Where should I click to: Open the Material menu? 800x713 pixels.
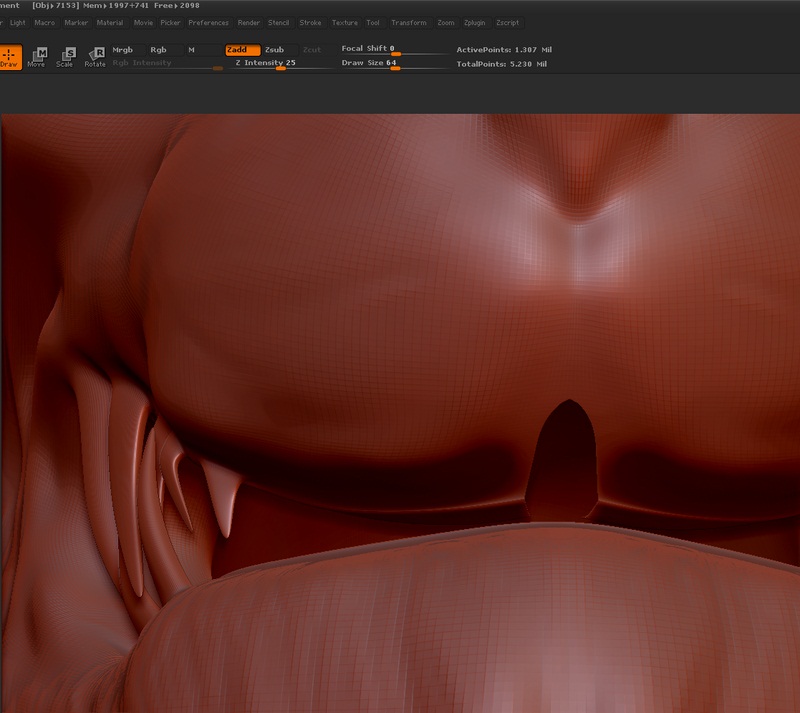coord(110,22)
